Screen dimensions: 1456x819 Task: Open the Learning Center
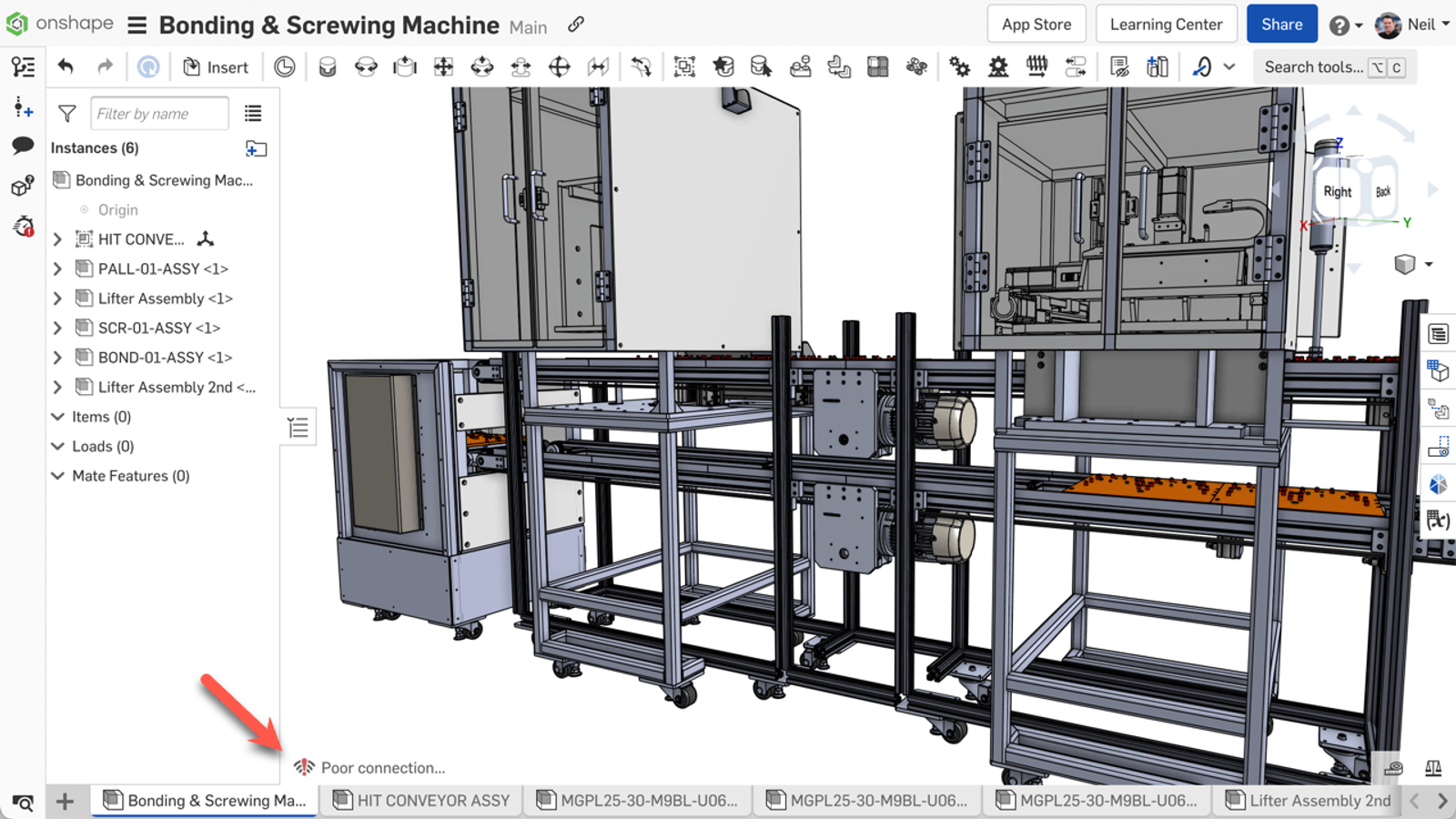(1166, 25)
